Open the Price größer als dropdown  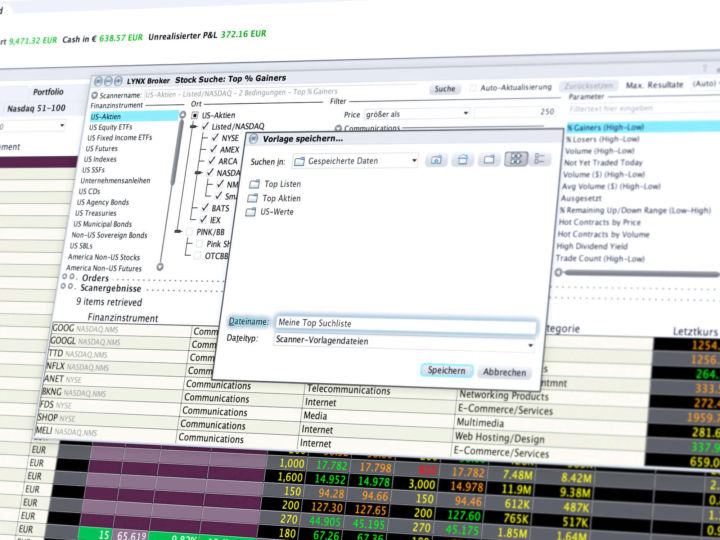pos(416,113)
